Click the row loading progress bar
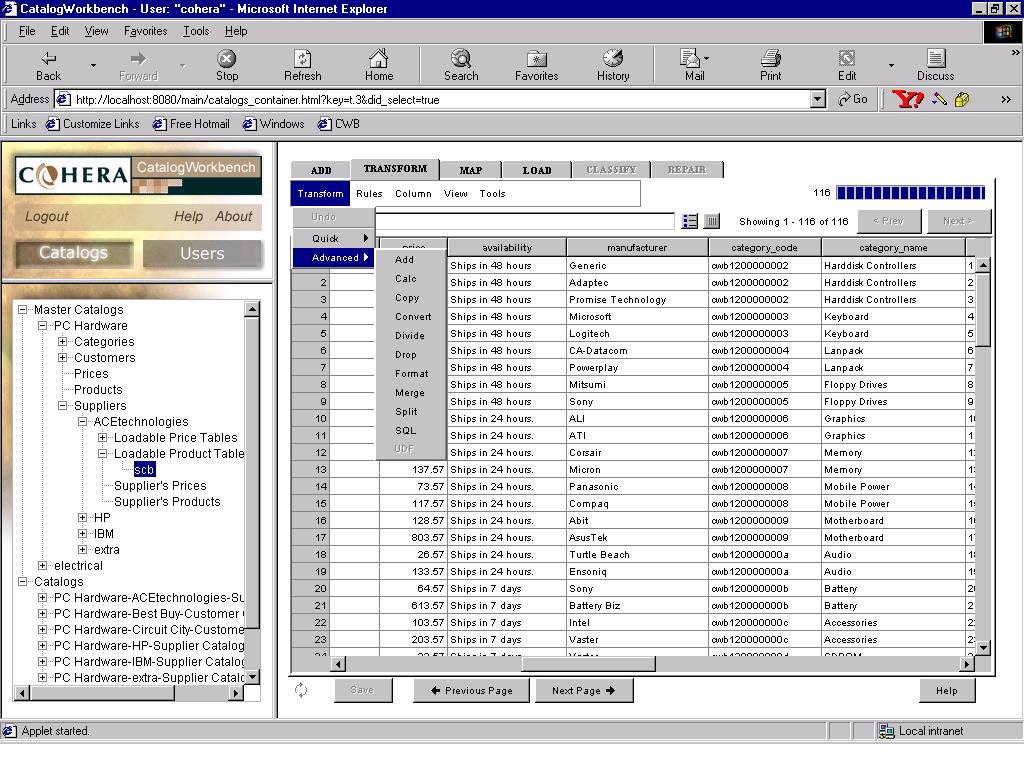 [910, 193]
